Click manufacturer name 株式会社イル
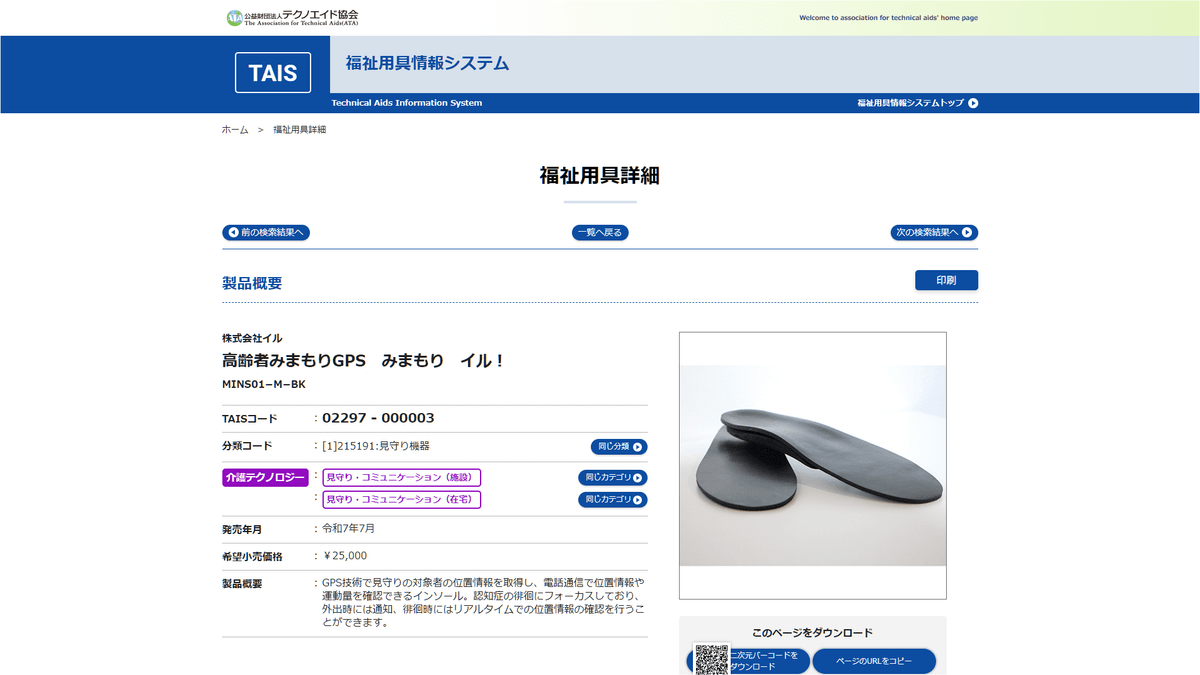This screenshot has width=1200, height=675. (252, 338)
